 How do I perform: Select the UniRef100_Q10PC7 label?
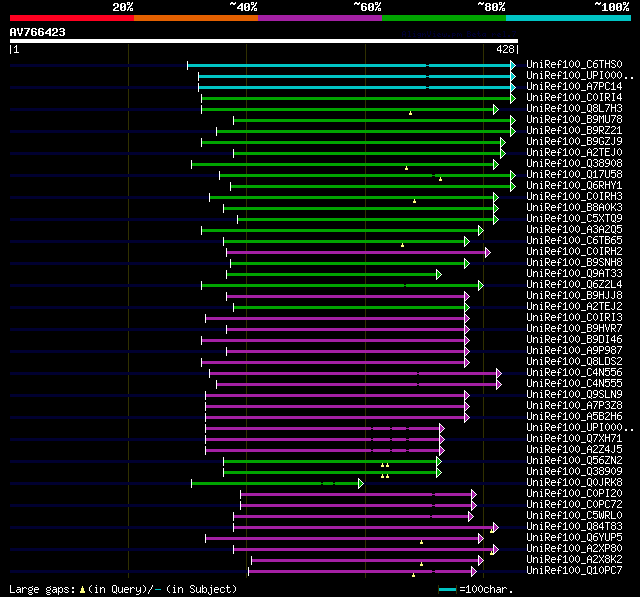(574, 571)
